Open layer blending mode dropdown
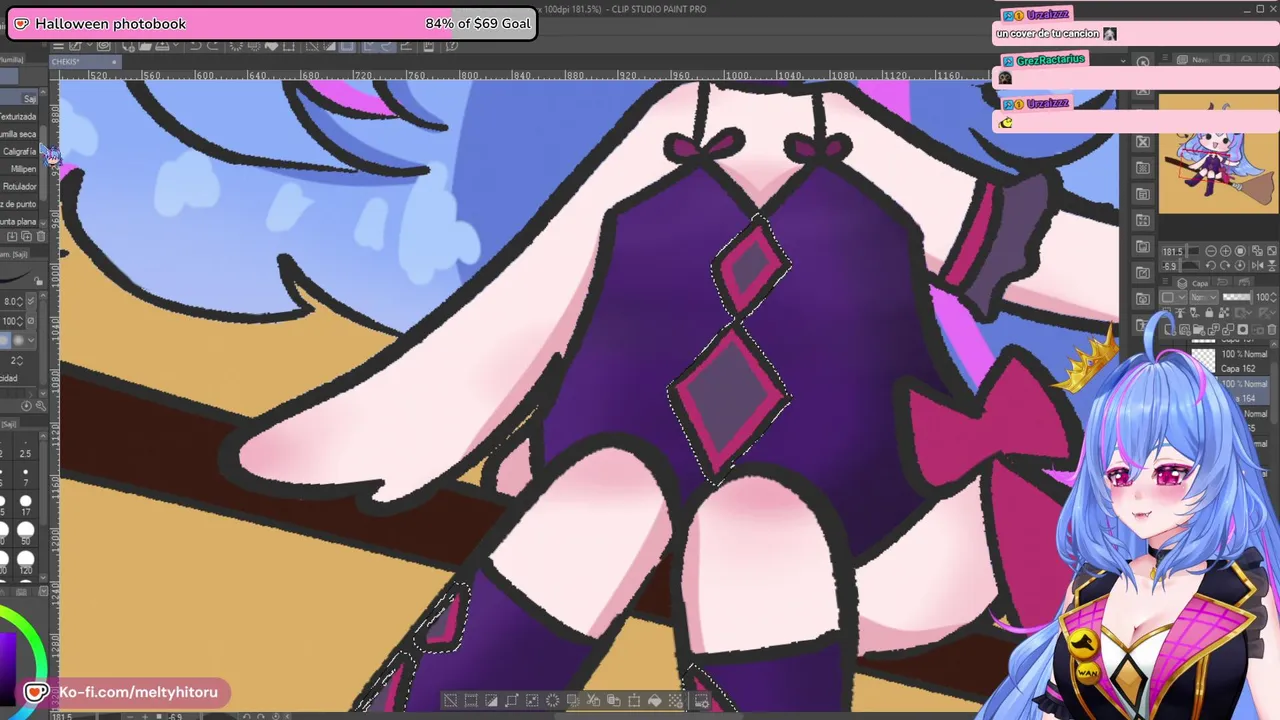The width and height of the screenshot is (1280, 720). pyautogui.click(x=1204, y=297)
